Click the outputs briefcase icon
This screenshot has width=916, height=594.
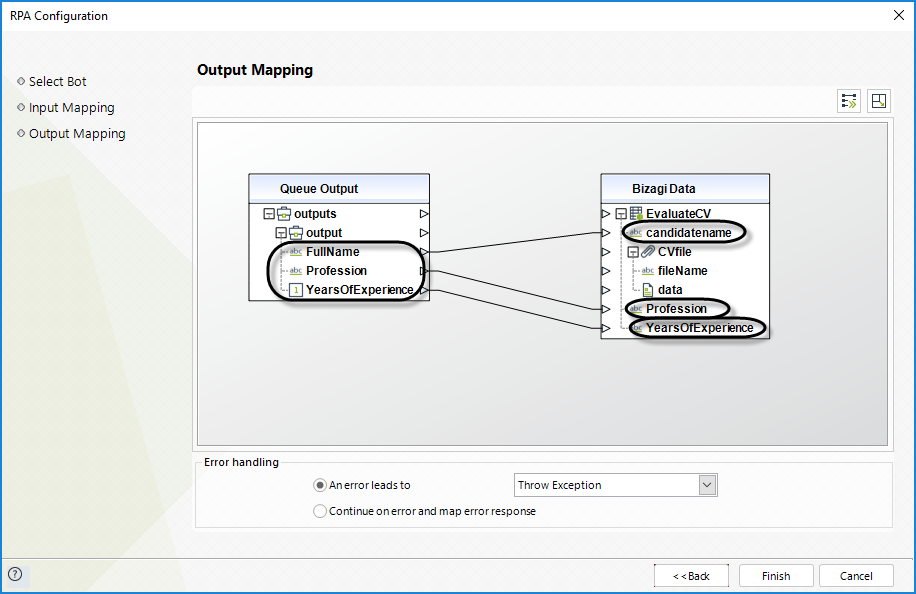(284, 214)
